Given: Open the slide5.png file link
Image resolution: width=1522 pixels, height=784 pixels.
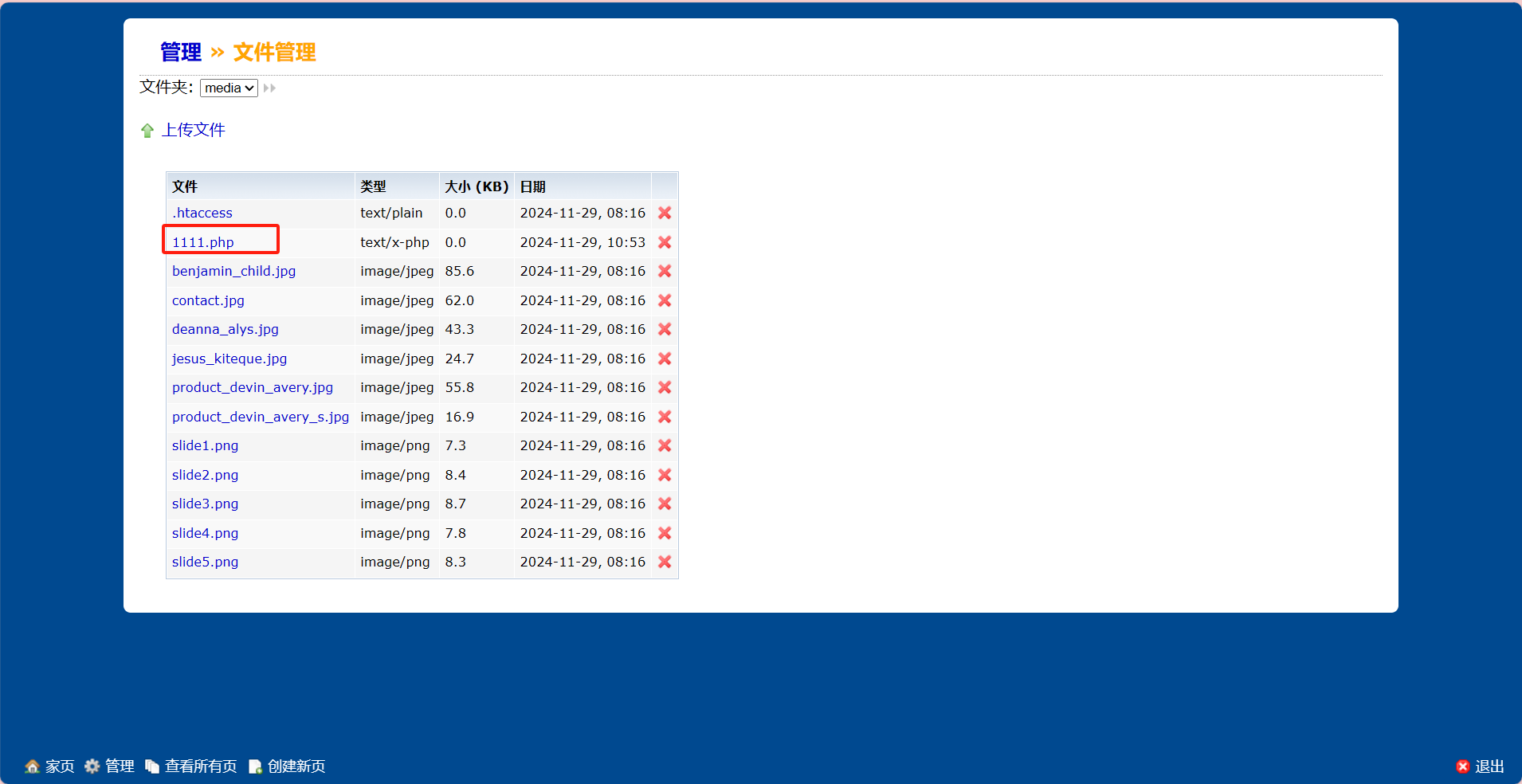Looking at the screenshot, I should pyautogui.click(x=205, y=562).
